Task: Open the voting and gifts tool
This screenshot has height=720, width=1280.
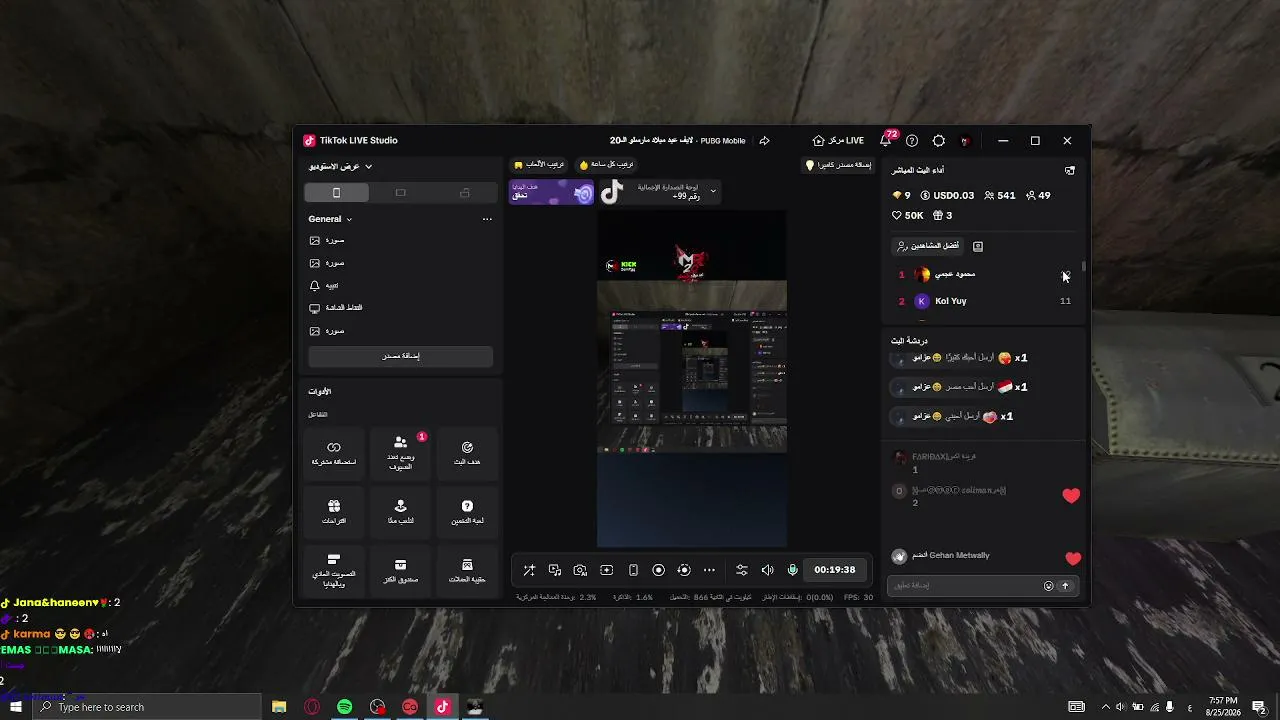Action: 334,571
